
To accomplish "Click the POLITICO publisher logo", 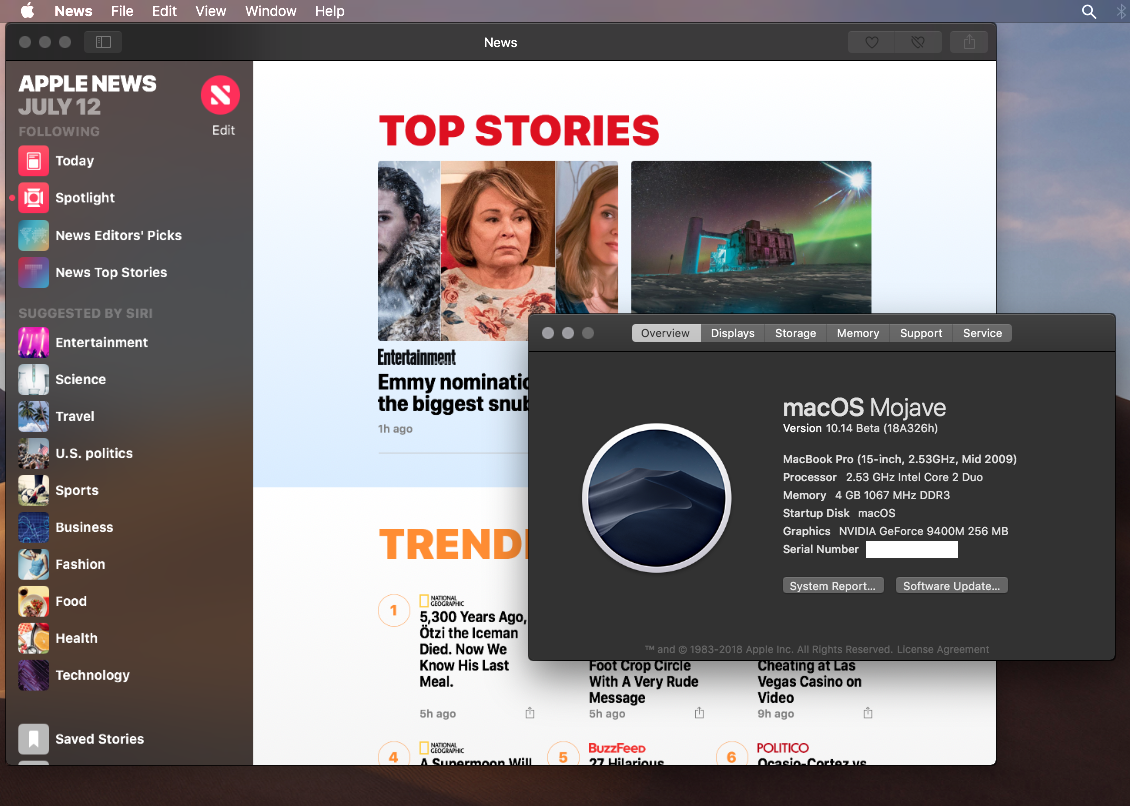I will click(x=783, y=748).
